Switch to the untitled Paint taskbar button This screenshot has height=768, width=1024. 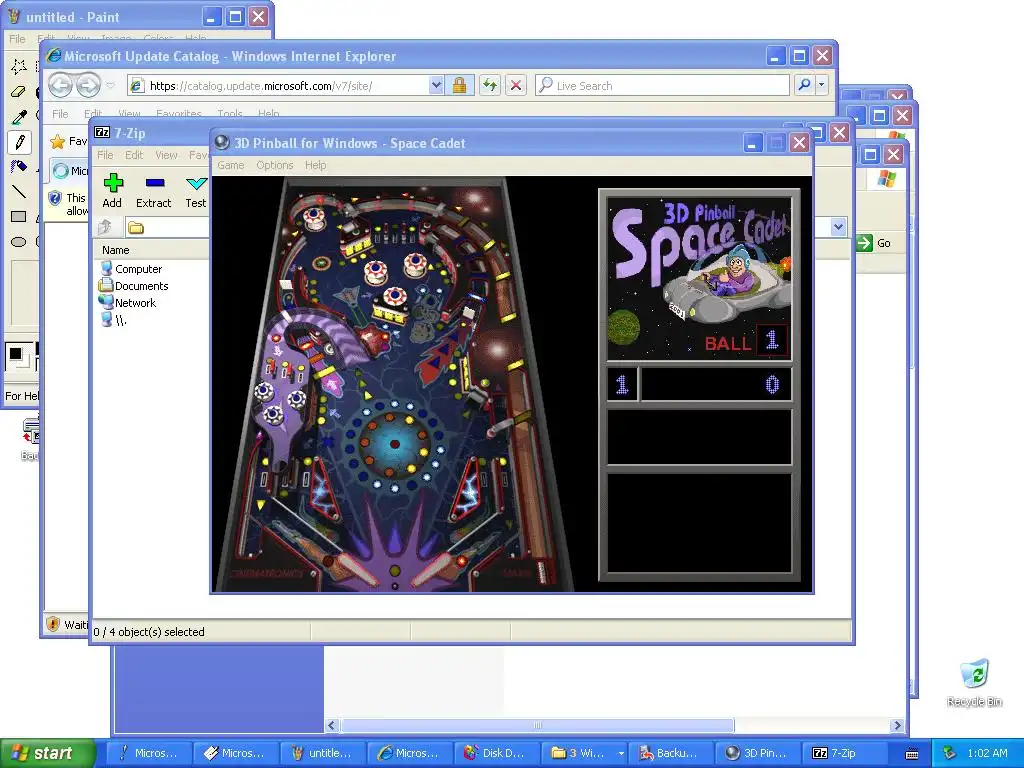[x=321, y=753]
